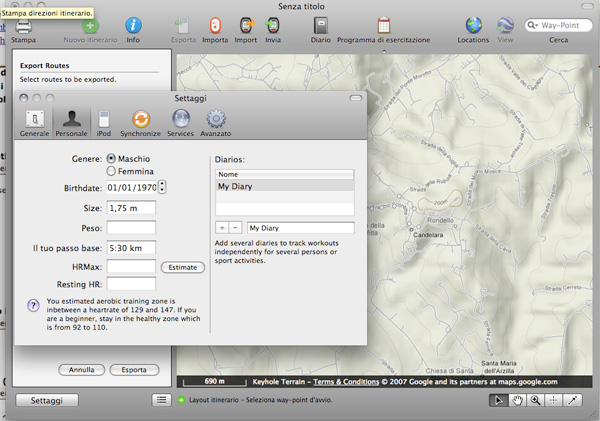Click the Annulla button

click(80, 370)
